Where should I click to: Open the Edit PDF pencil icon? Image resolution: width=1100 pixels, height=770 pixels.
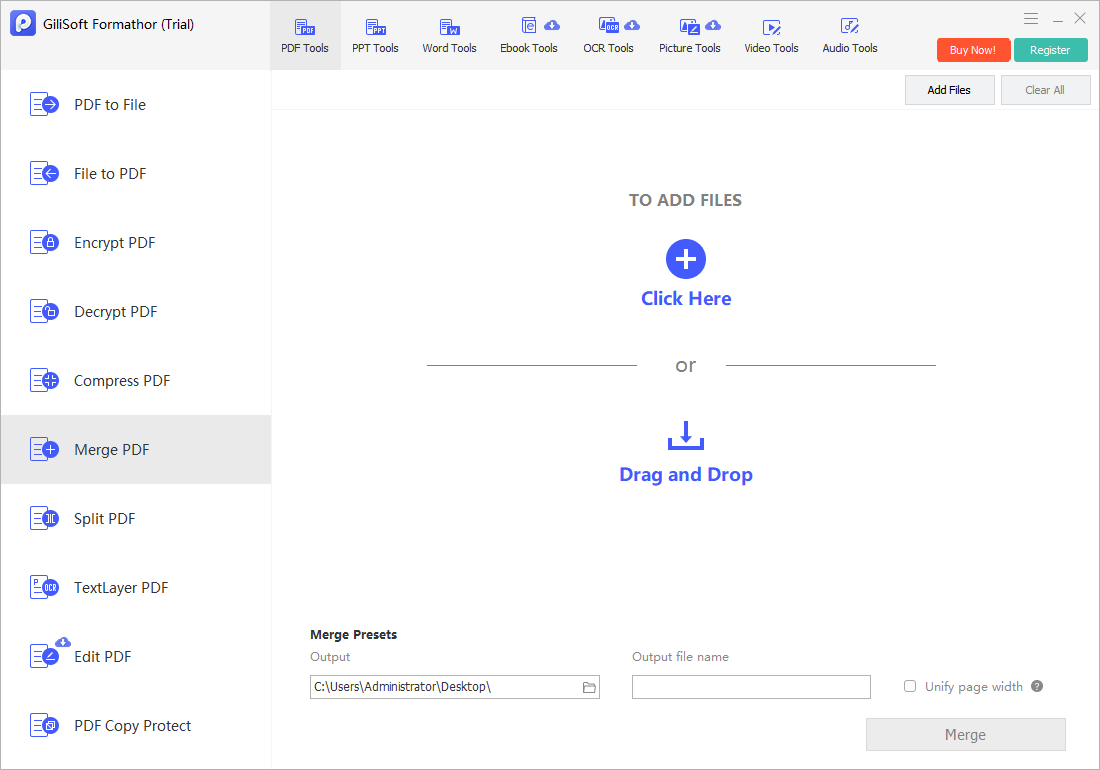(x=44, y=656)
